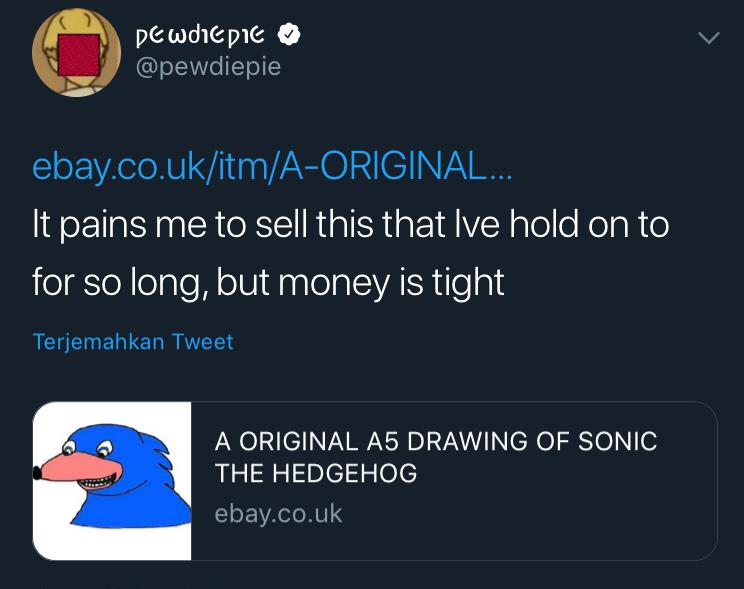The height and width of the screenshot is (589, 744).
Task: Follow the ebay.co.uk/itm/A-ORIGINAL... link
Action: pyautogui.click(x=272, y=166)
